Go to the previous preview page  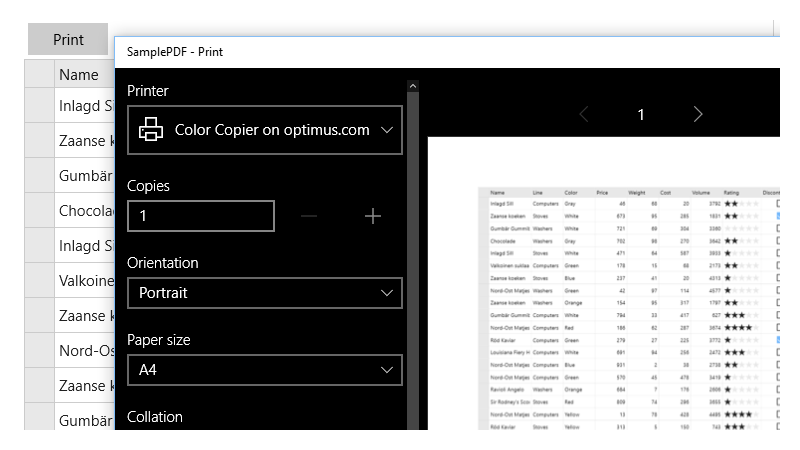point(584,114)
